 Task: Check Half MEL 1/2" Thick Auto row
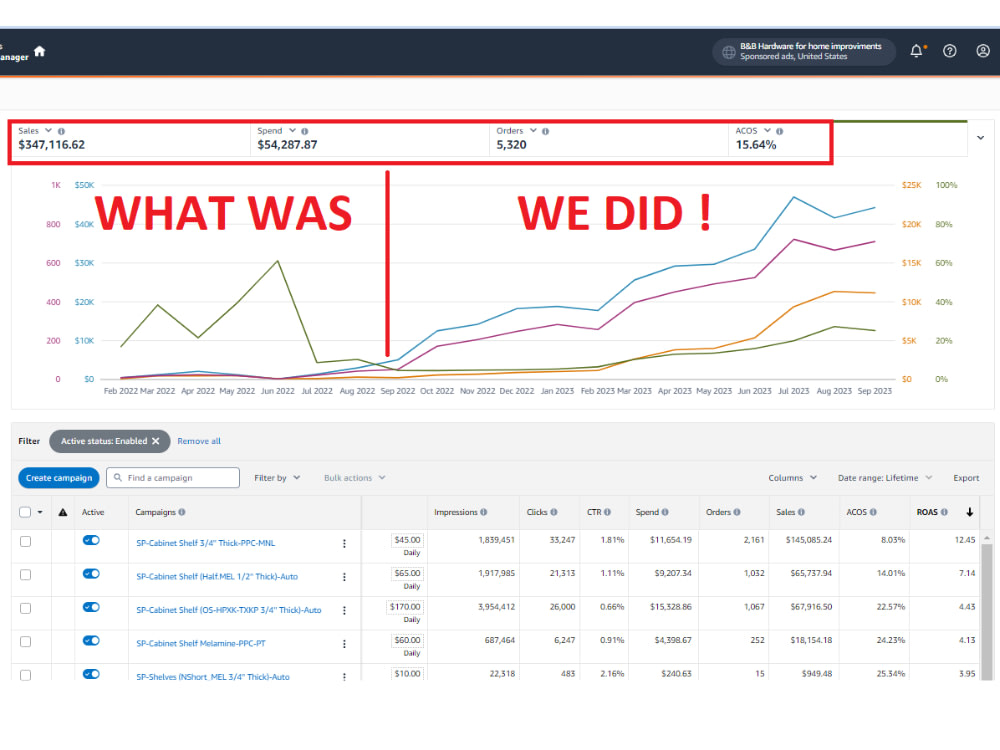[26, 575]
